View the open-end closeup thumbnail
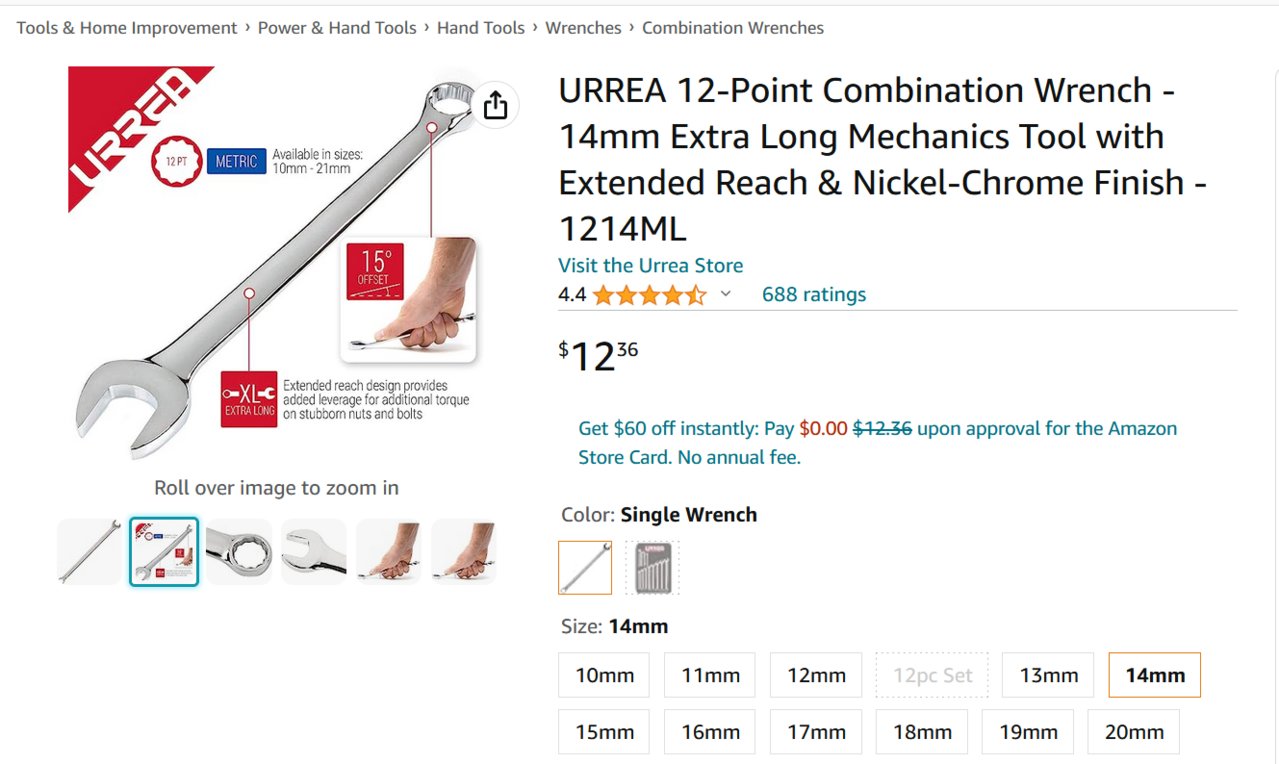 pyautogui.click(x=314, y=552)
